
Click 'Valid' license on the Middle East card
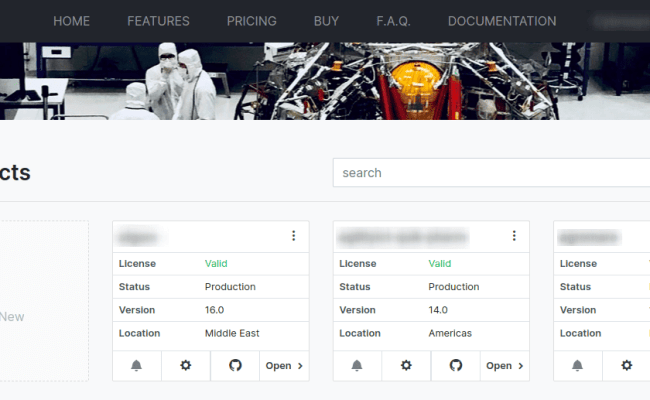tap(216, 264)
